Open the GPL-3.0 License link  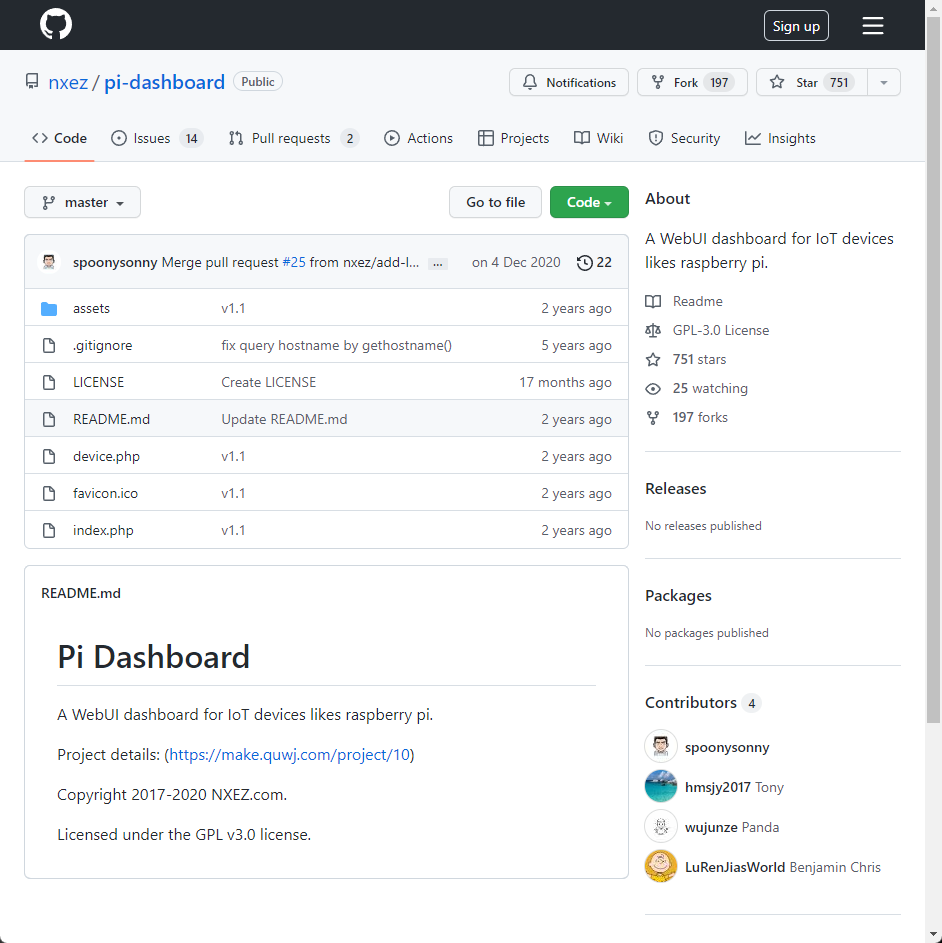tap(721, 330)
